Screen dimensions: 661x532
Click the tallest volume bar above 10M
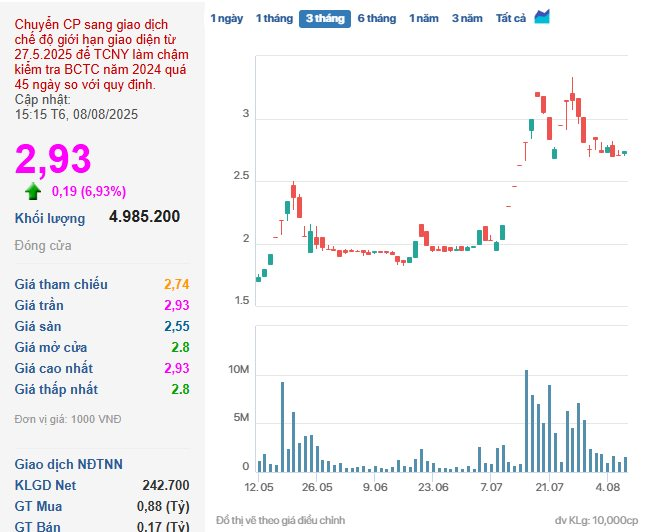[527, 420]
